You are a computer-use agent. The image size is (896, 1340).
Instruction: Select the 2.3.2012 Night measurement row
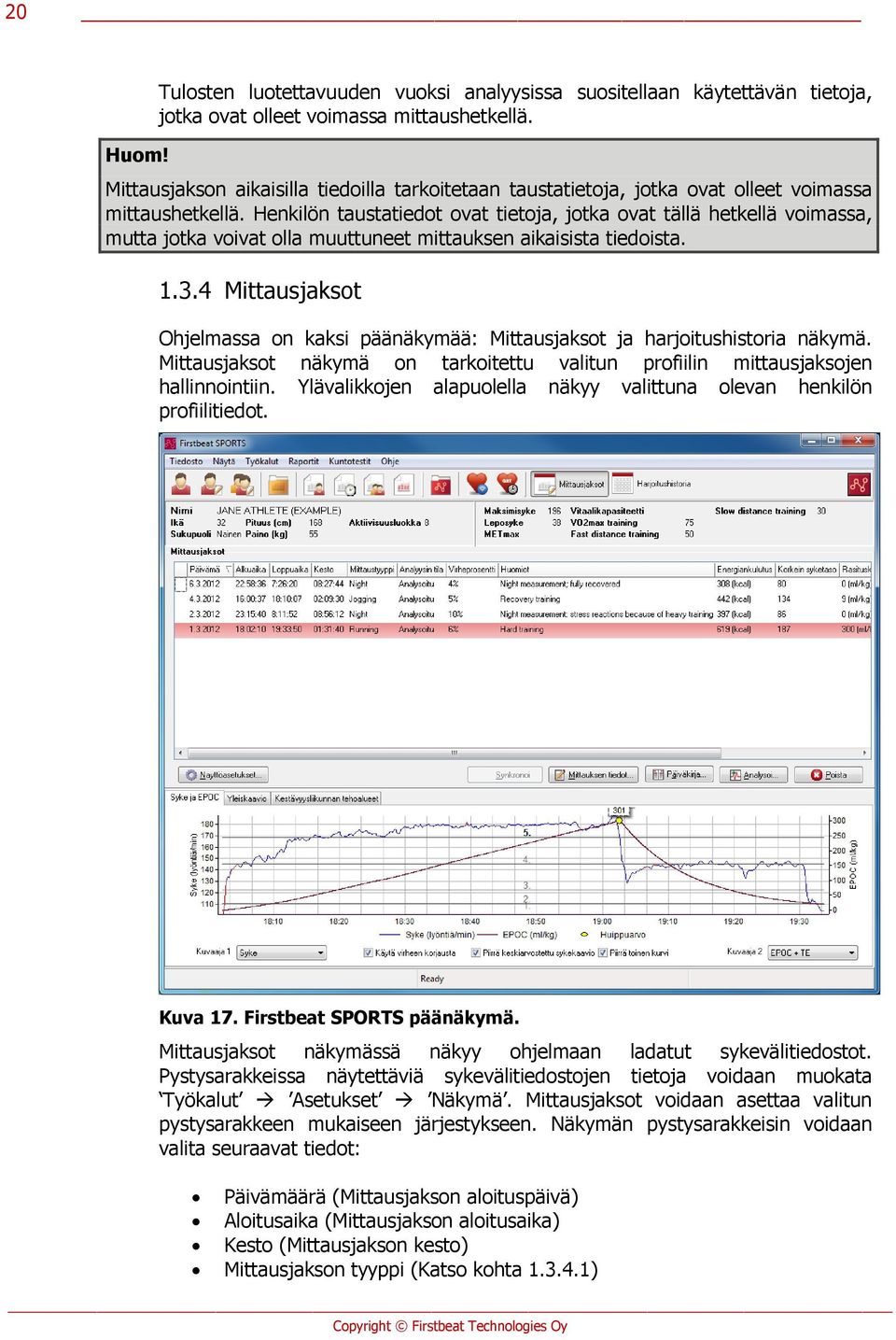tap(524, 614)
